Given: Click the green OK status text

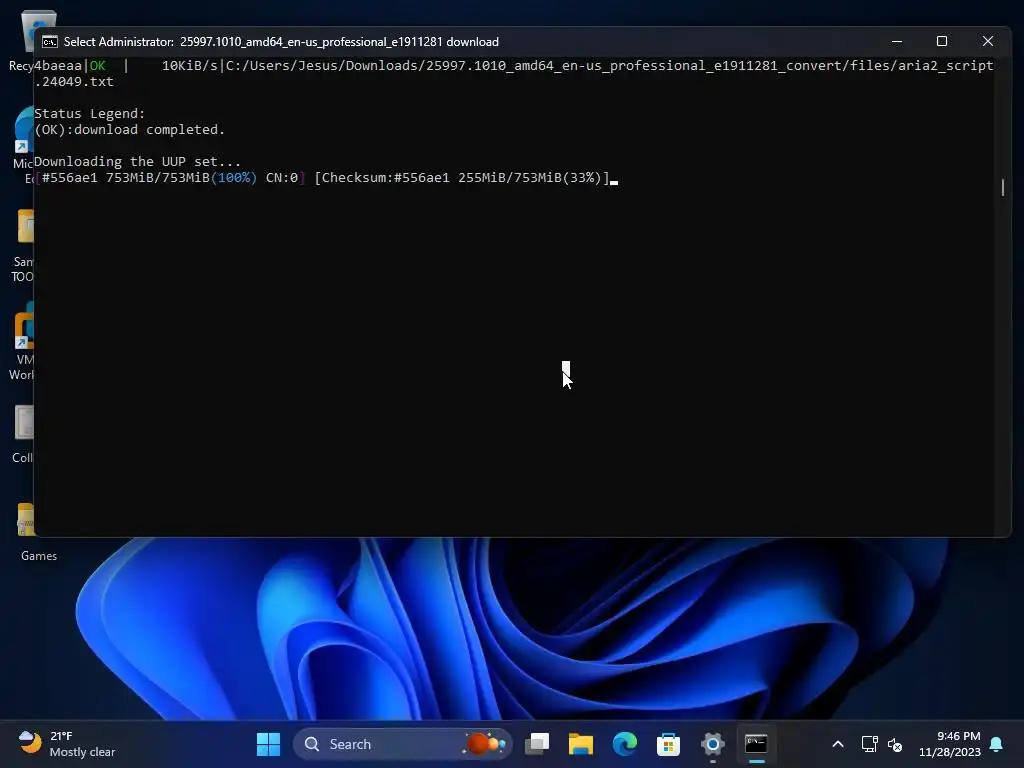Looking at the screenshot, I should coord(97,65).
